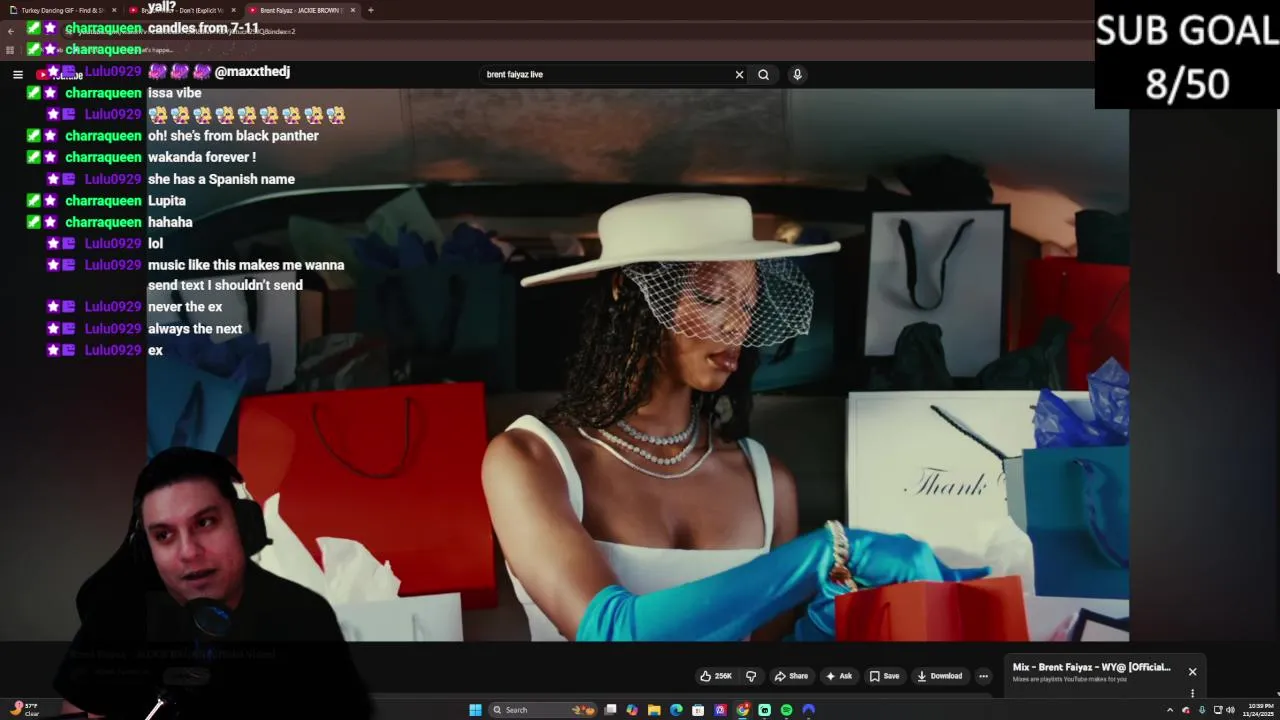Screen dimensions: 1280x720
Task: Click the 'never the ex' chat message
Action: pos(185,307)
